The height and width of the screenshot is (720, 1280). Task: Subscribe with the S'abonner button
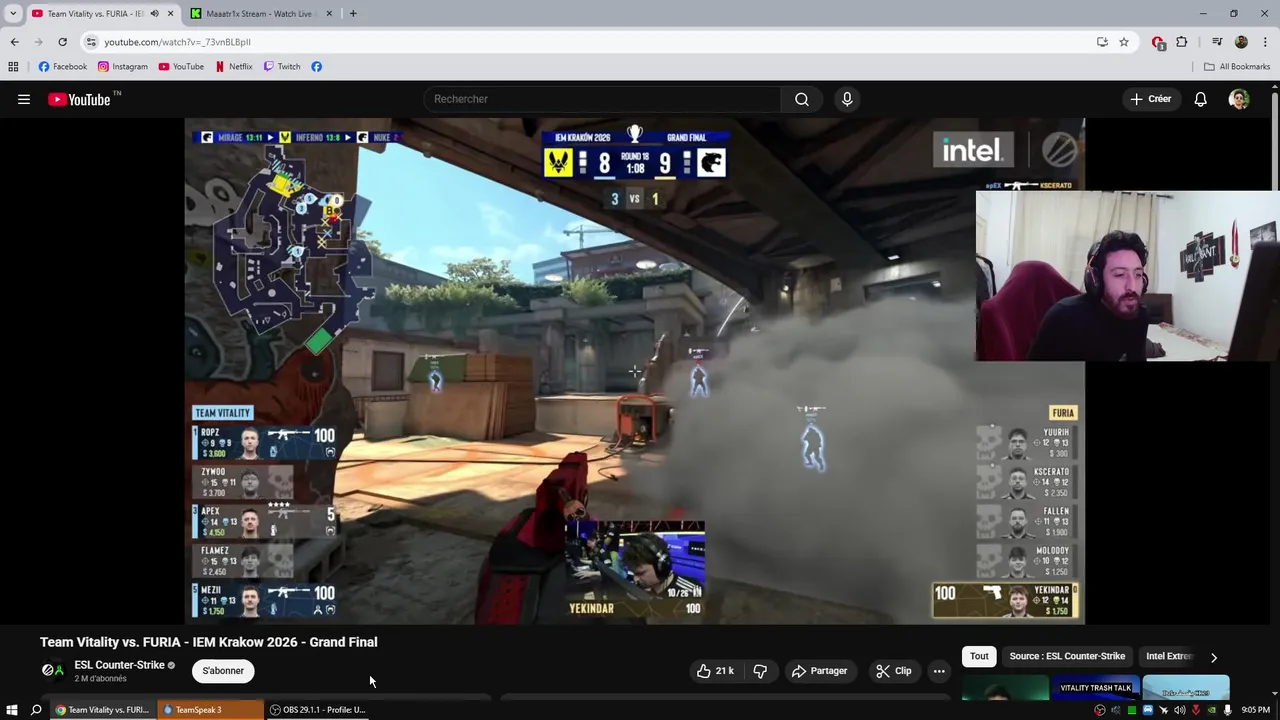pos(223,671)
